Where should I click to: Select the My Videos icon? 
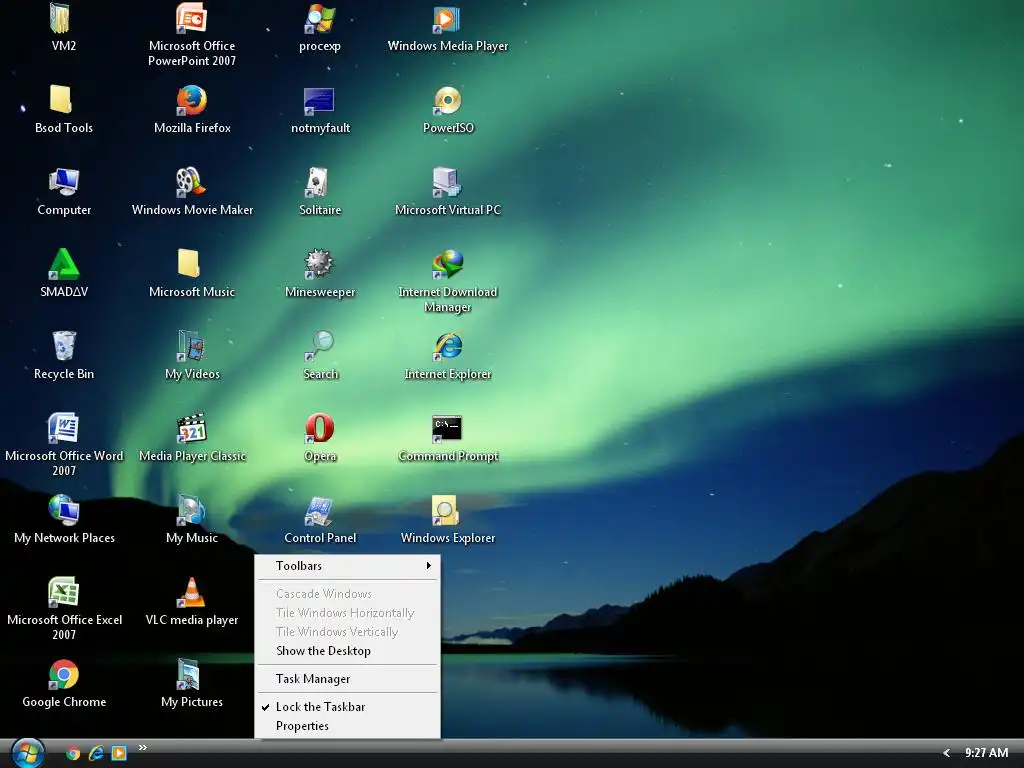coord(191,346)
